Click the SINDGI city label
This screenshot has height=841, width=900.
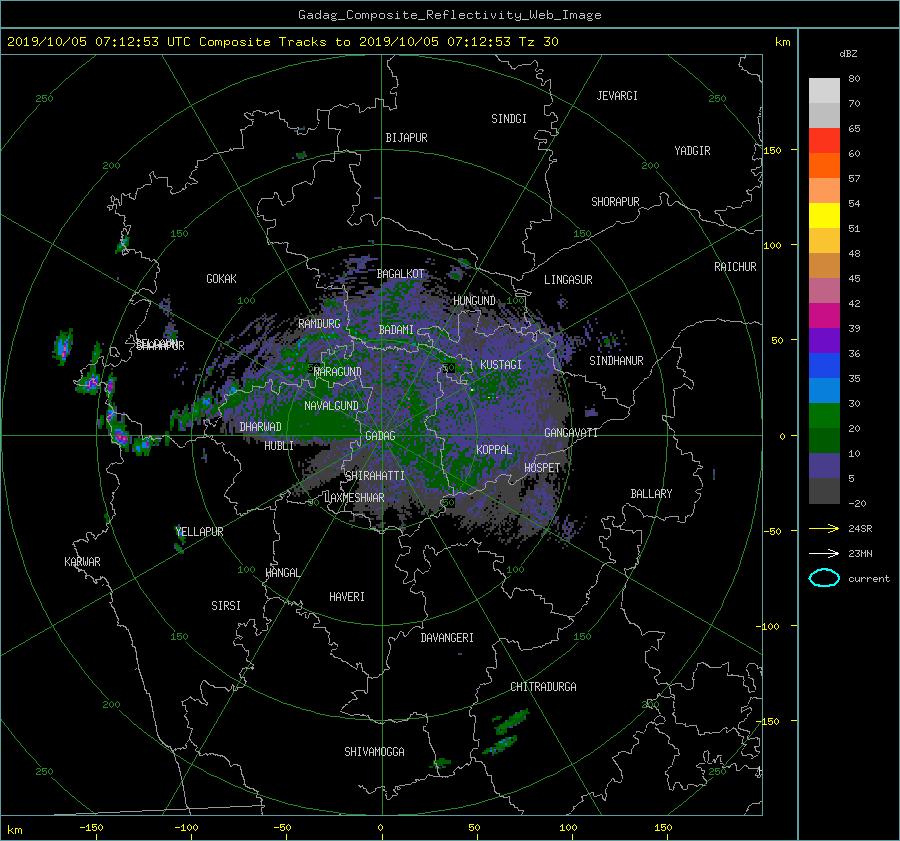point(509,119)
